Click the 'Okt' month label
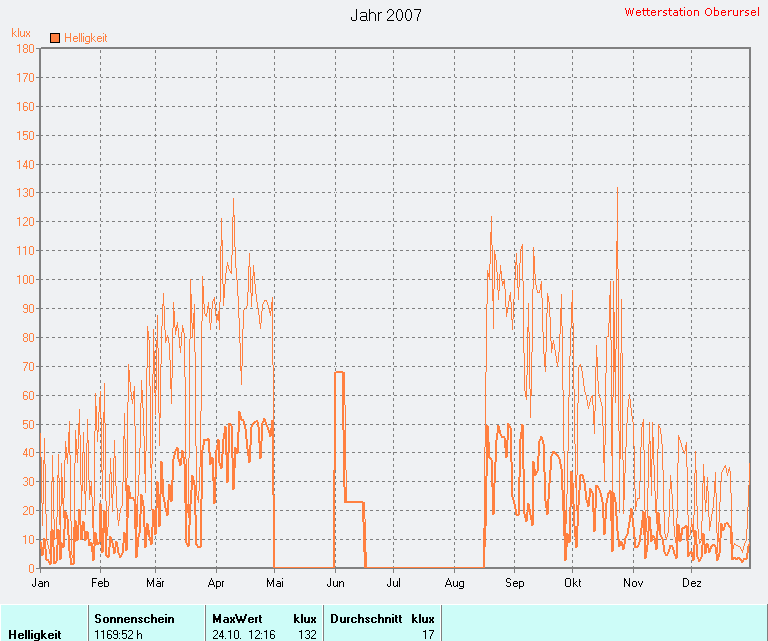 tap(573, 583)
